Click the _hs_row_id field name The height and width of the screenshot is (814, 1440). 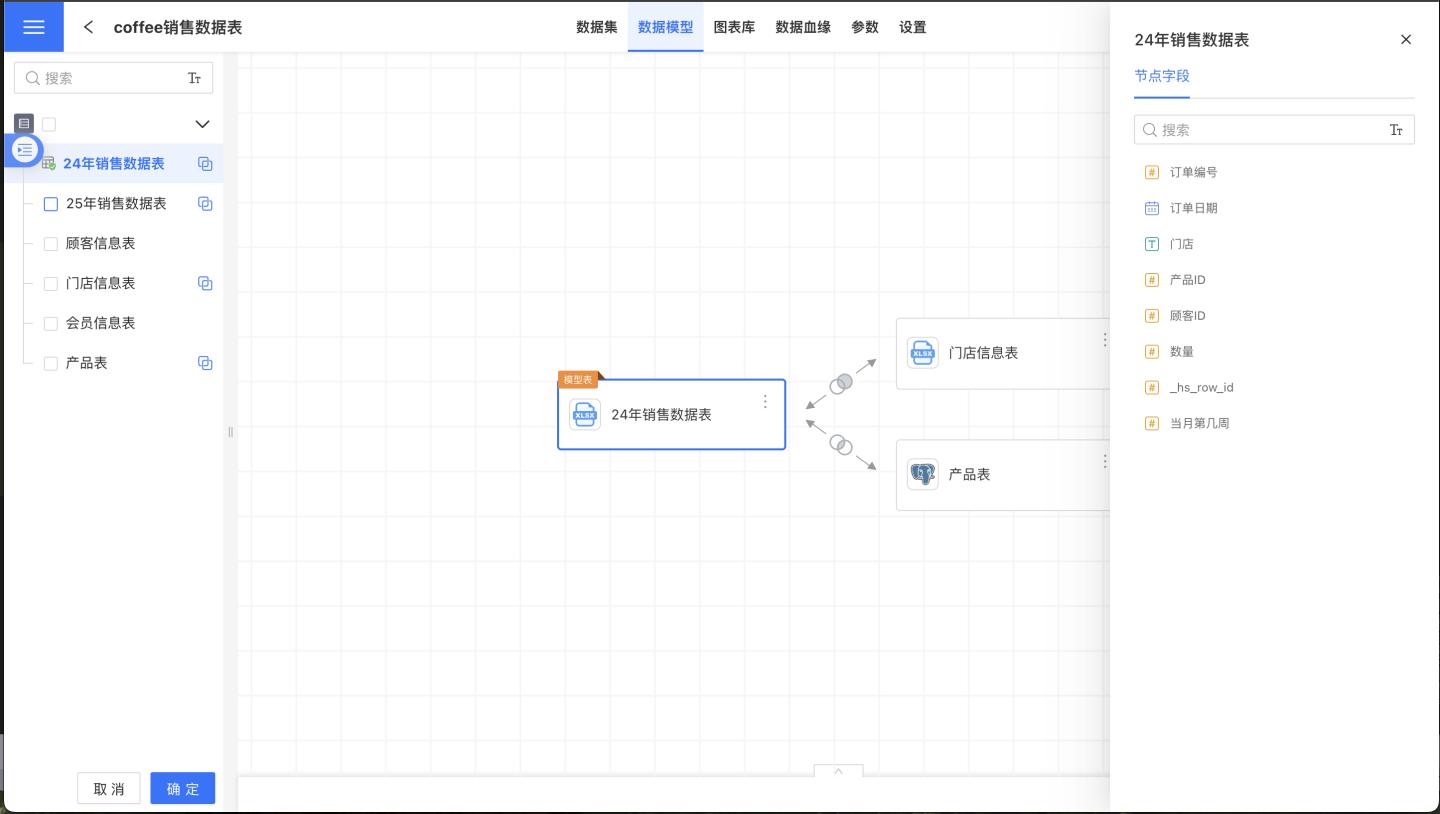[x=1202, y=388]
